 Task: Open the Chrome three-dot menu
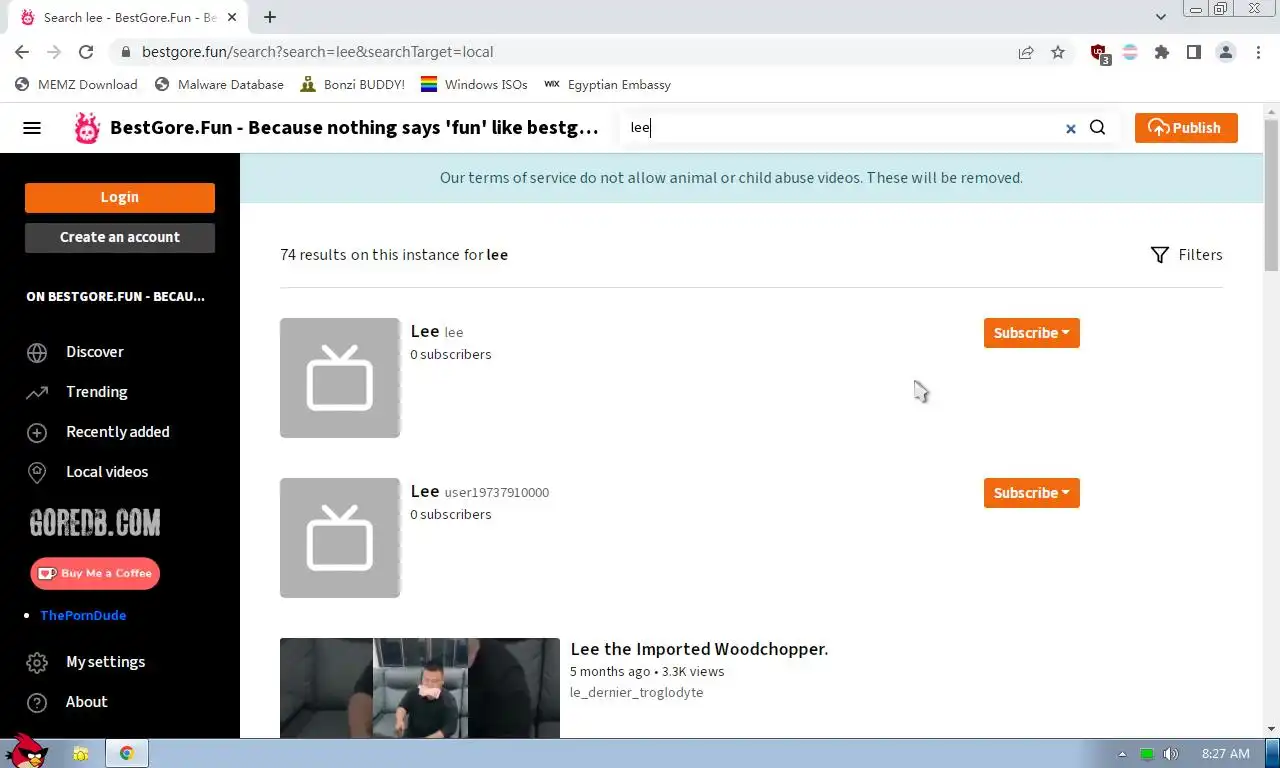click(1258, 52)
